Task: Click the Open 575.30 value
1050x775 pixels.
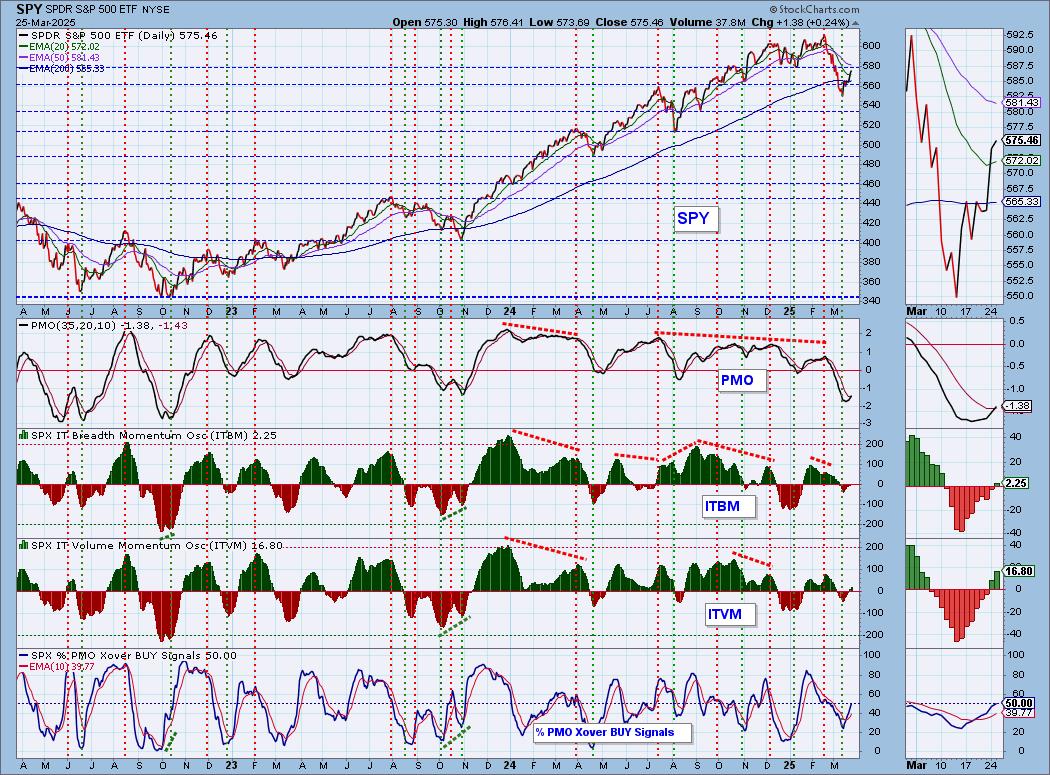Action: click(425, 22)
